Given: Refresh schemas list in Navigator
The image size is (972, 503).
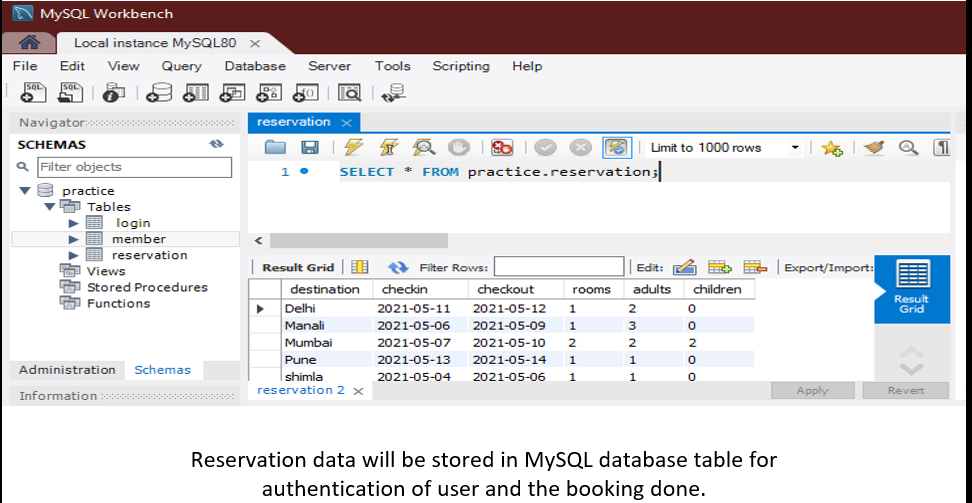Looking at the screenshot, I should (x=216, y=144).
